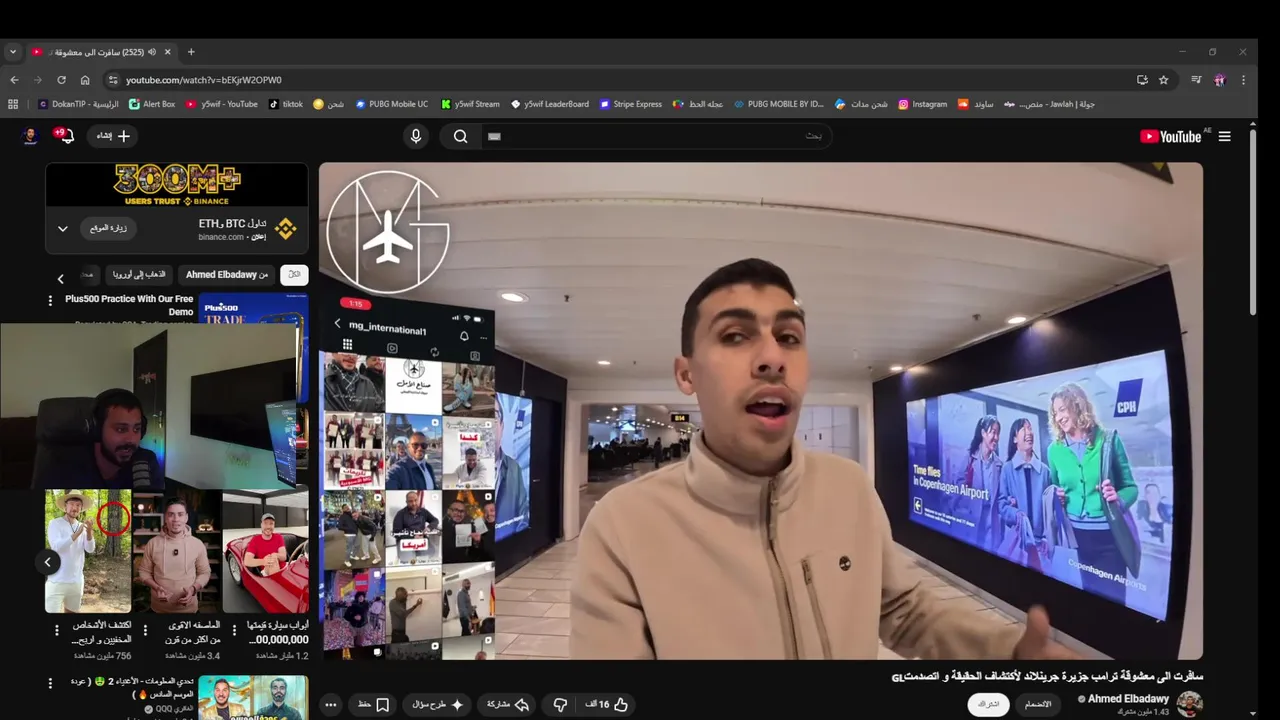Click the search magnifier button
The image size is (1280, 720).
[460, 136]
